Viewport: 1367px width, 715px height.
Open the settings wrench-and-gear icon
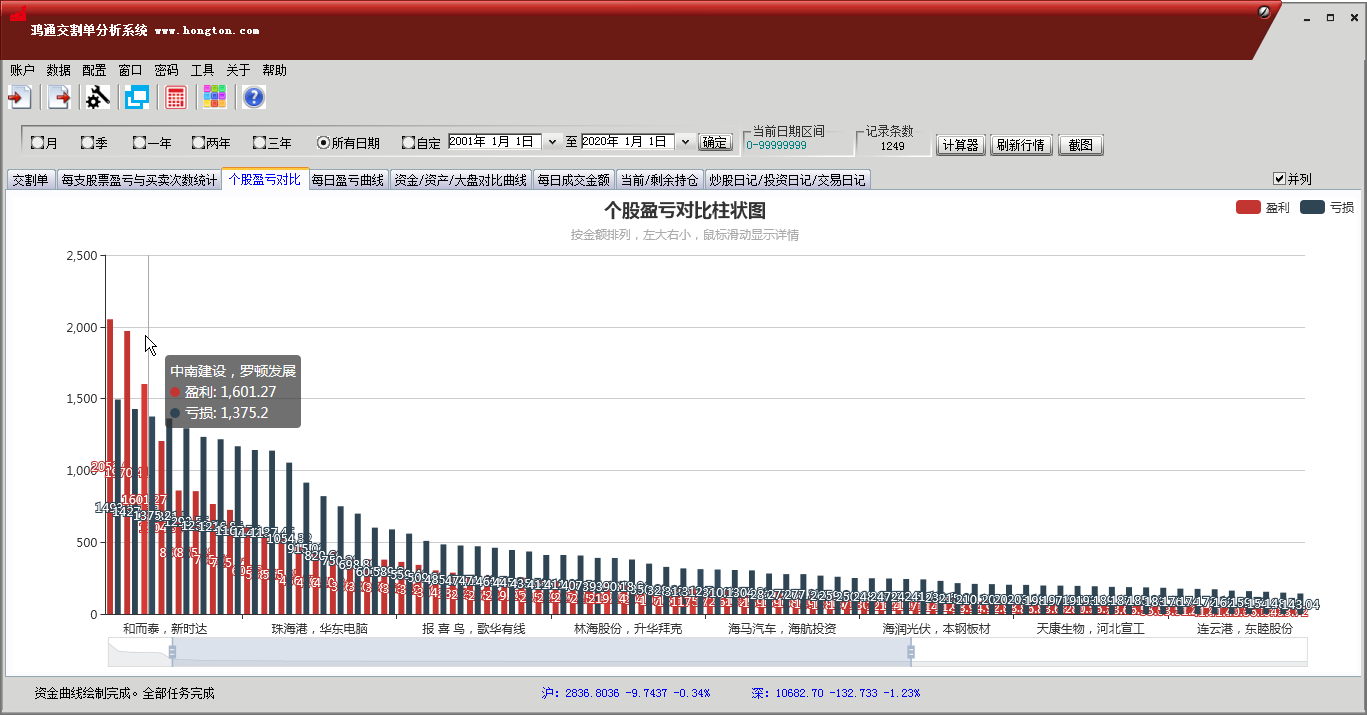pyautogui.click(x=97, y=97)
